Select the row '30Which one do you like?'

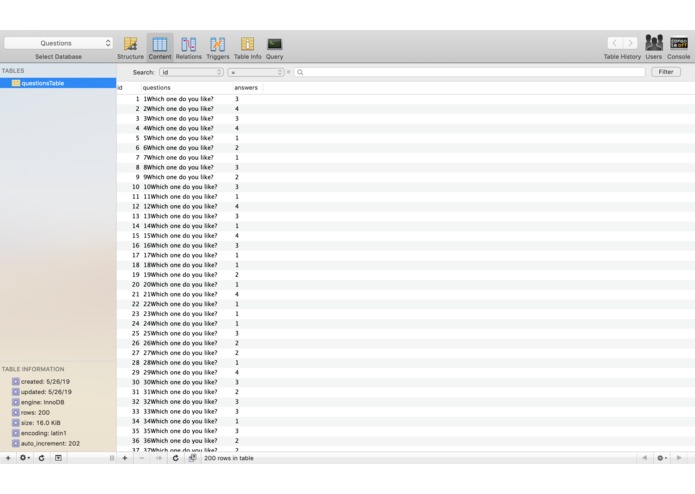click(406, 382)
